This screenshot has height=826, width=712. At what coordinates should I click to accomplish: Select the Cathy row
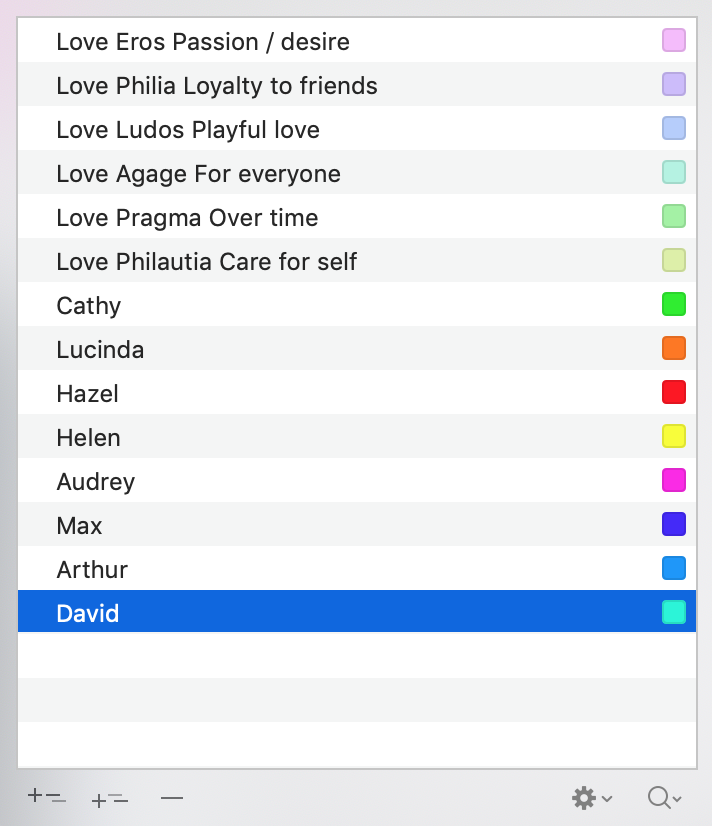(x=357, y=304)
